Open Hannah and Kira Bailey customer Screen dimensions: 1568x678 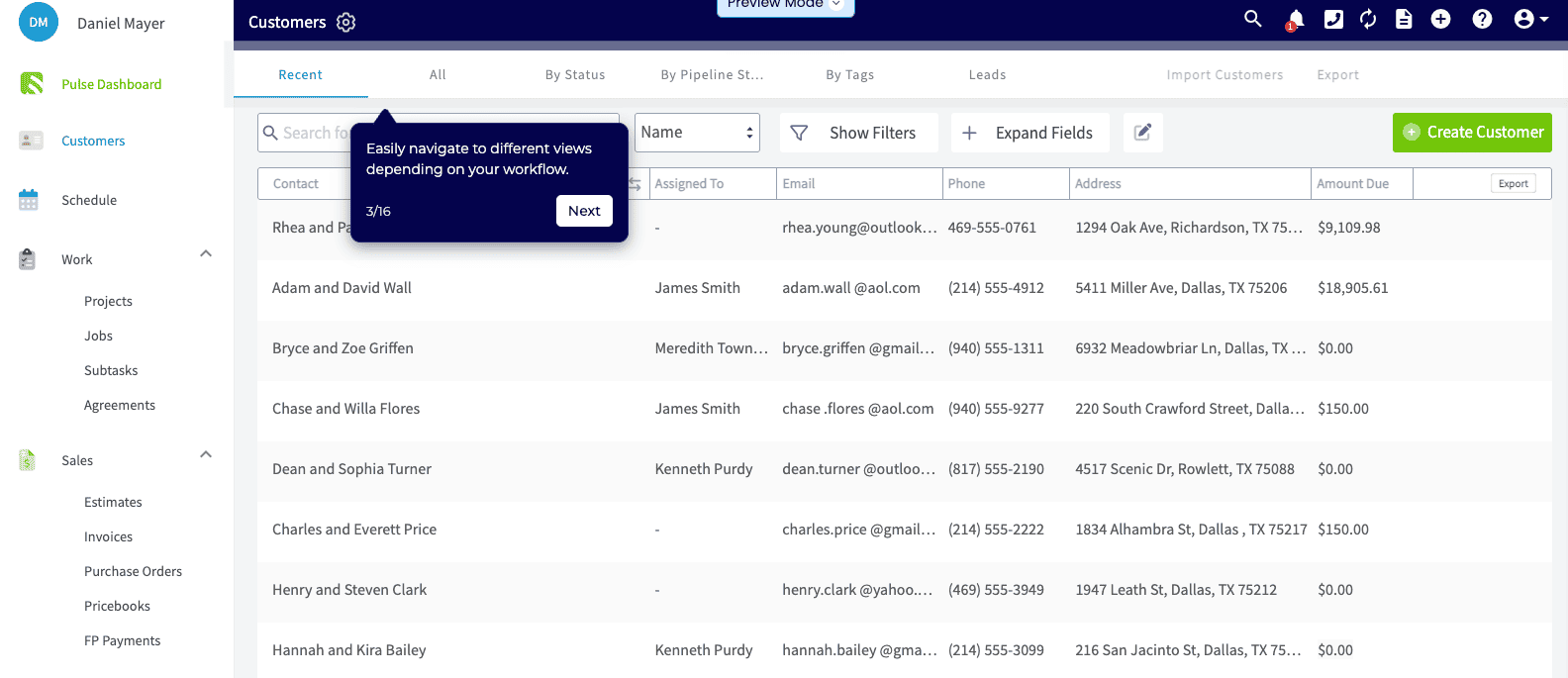pyautogui.click(x=348, y=650)
